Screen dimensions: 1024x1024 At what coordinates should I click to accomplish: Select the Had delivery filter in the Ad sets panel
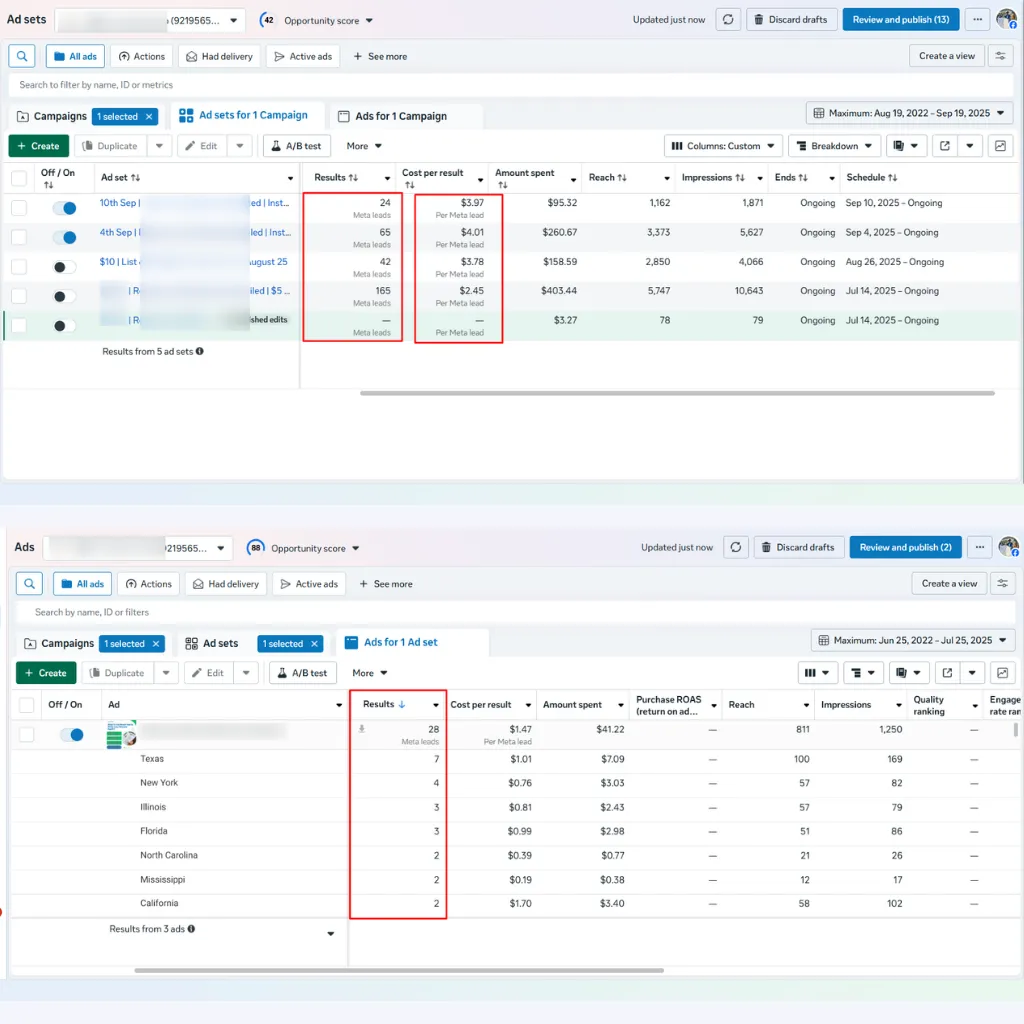click(x=219, y=56)
